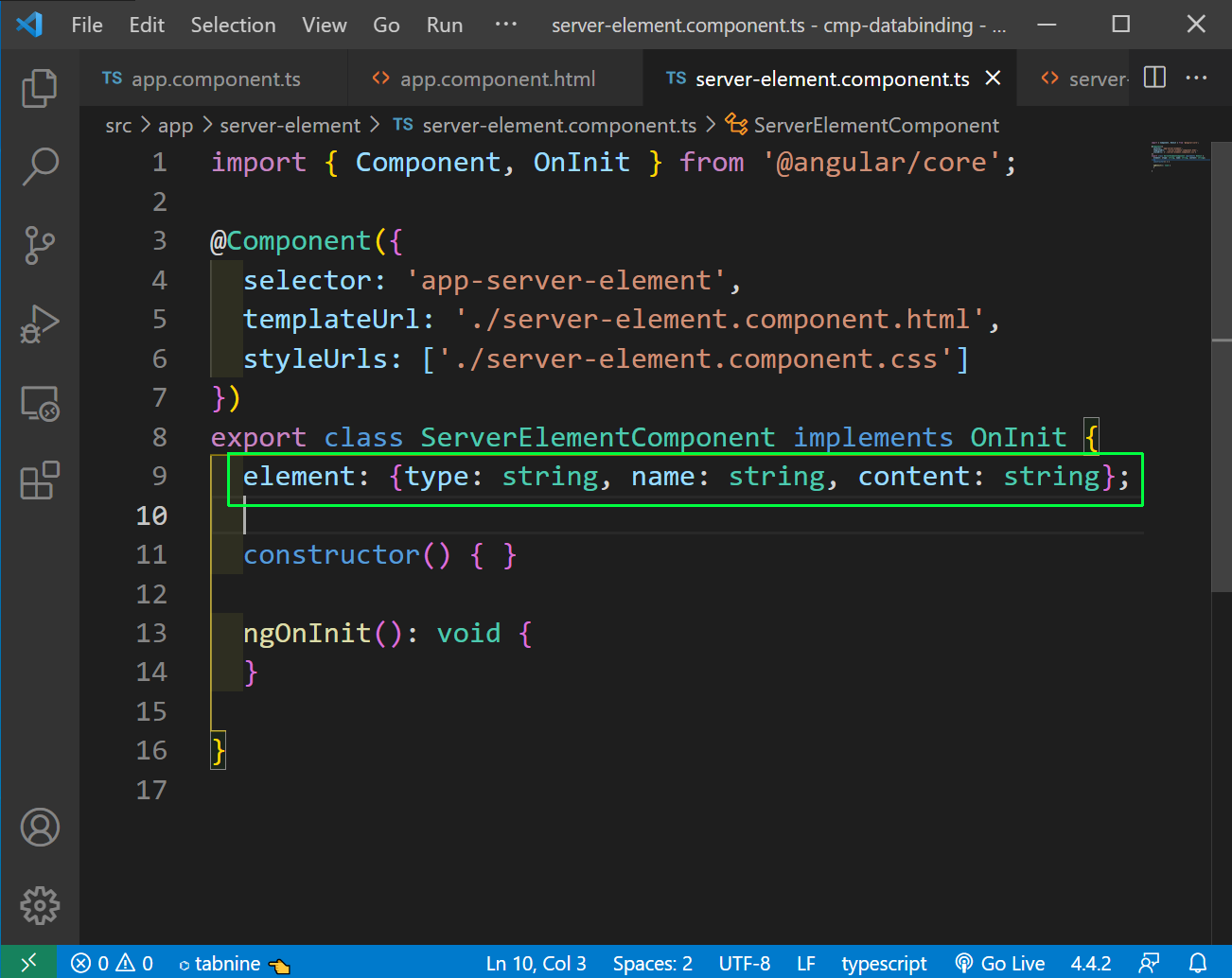Click server-element folder in breadcrumb
The width and height of the screenshot is (1232, 978).
tap(290, 125)
